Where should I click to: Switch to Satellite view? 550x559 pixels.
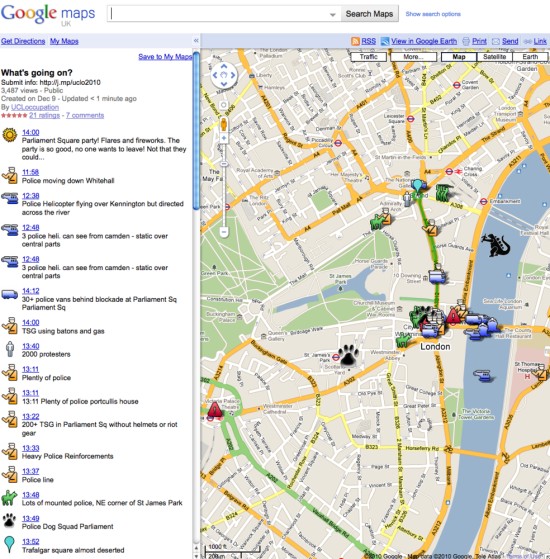[494, 57]
